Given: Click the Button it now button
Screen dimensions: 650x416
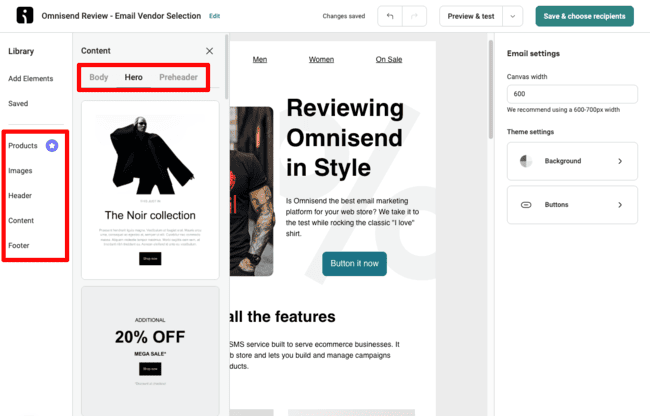Looking at the screenshot, I should tap(354, 264).
